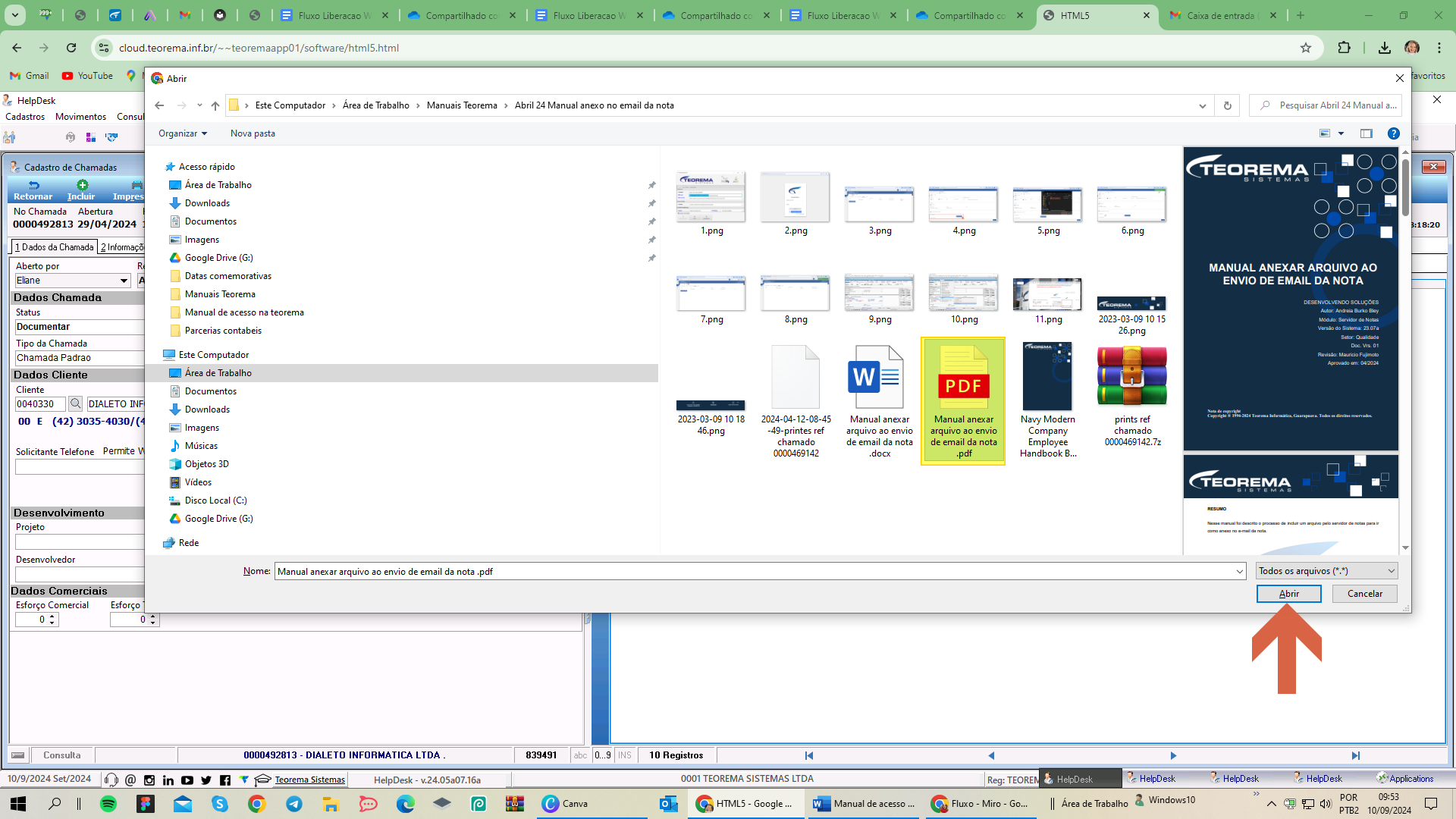The image size is (1456, 819).
Task: Select Downloads under Acesso rápido
Action: (207, 203)
